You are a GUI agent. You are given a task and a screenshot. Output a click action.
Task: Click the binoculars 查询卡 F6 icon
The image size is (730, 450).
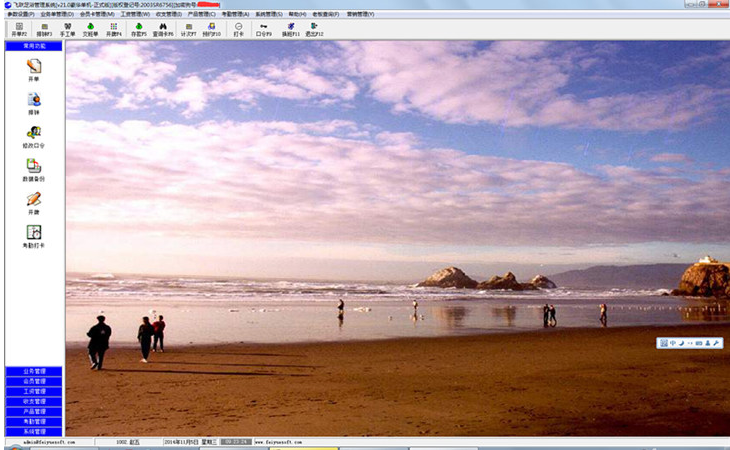(x=163, y=29)
